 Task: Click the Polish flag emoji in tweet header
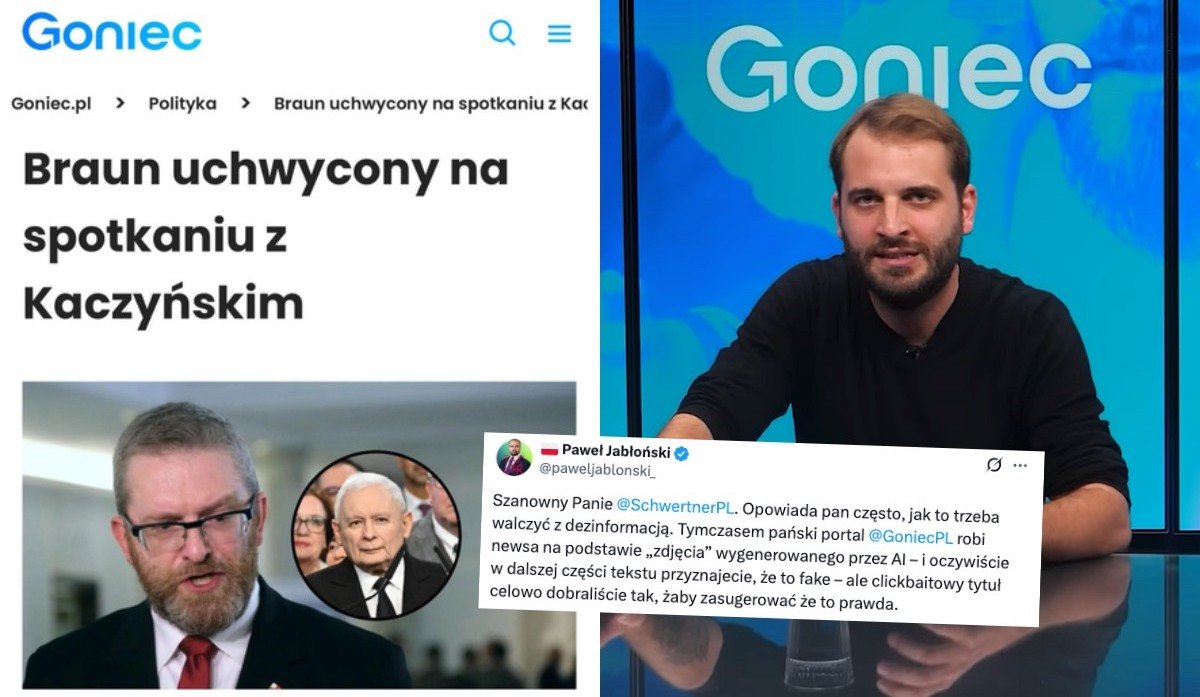[x=549, y=449]
